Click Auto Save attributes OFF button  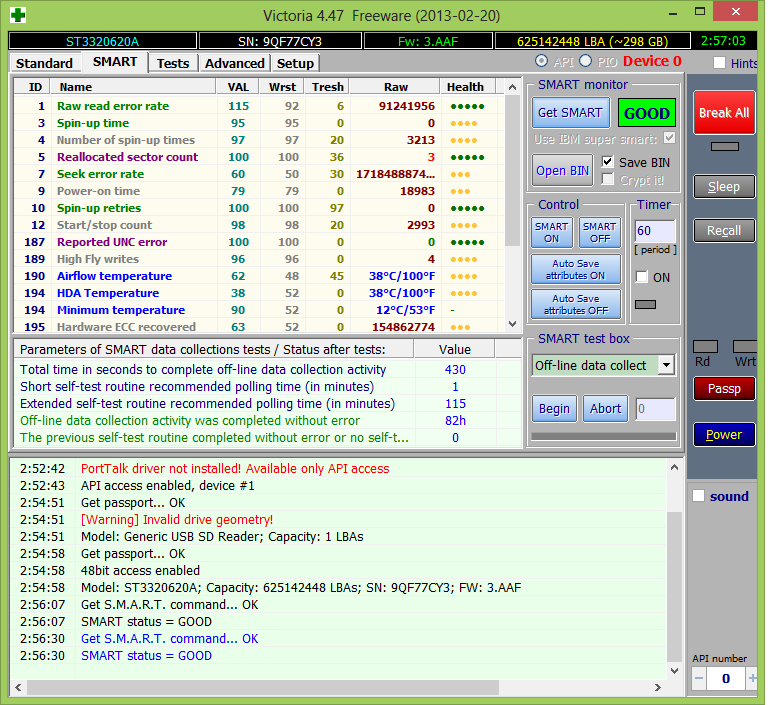tap(576, 304)
